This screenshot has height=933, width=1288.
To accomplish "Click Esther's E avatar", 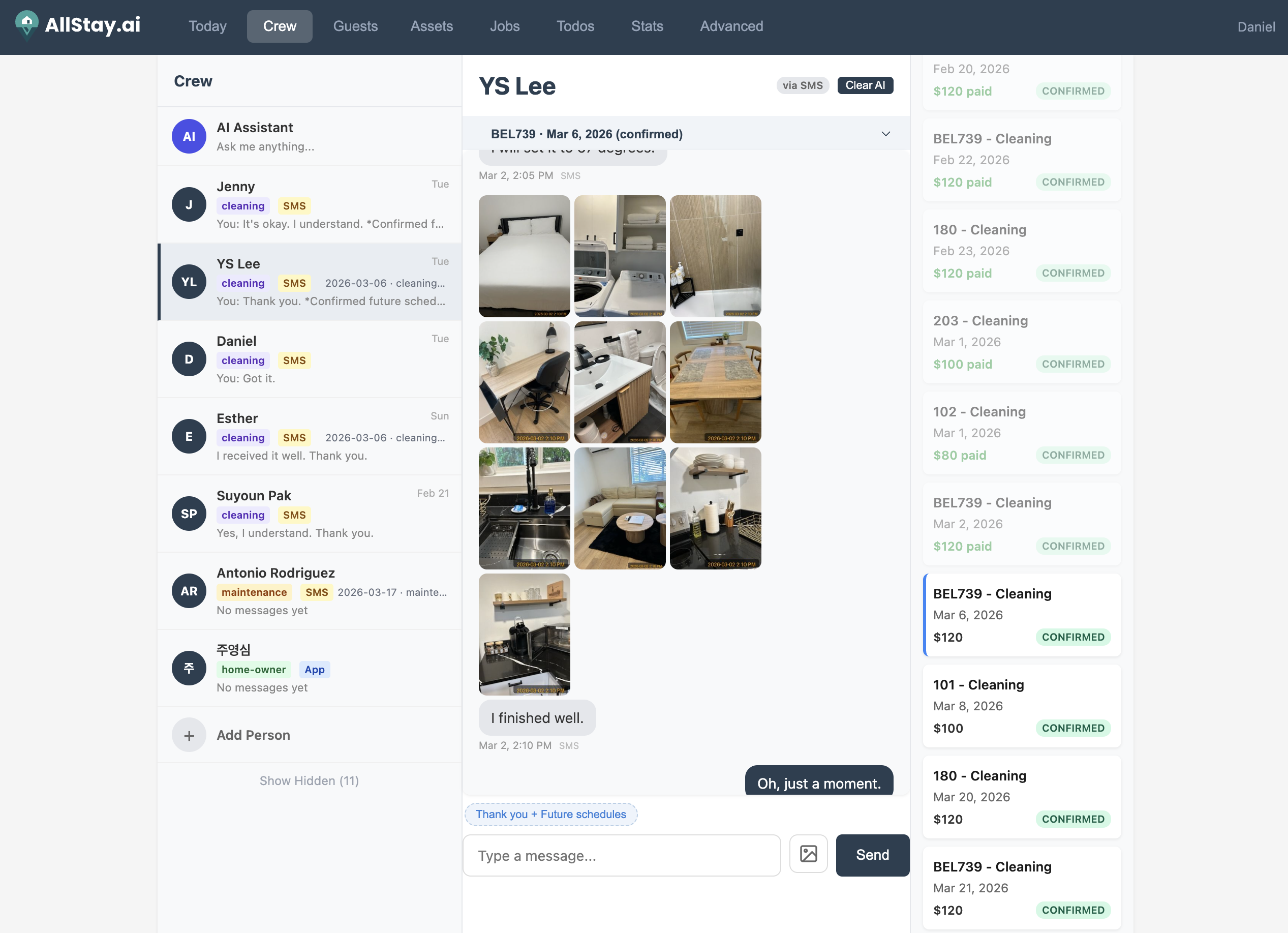I will (189, 436).
